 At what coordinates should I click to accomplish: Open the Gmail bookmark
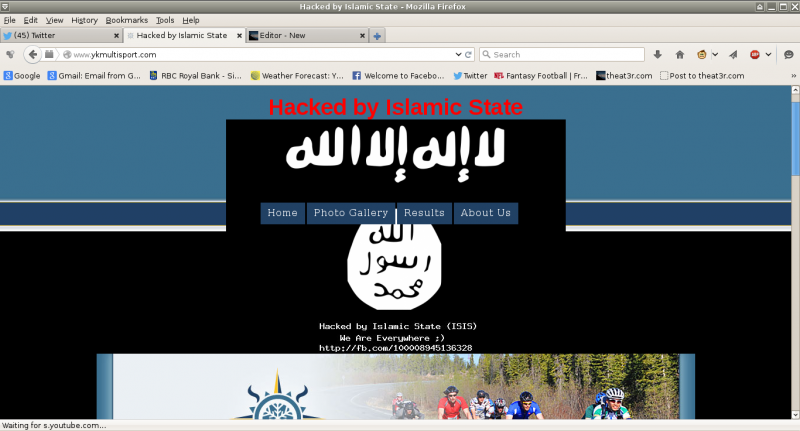click(x=94, y=75)
